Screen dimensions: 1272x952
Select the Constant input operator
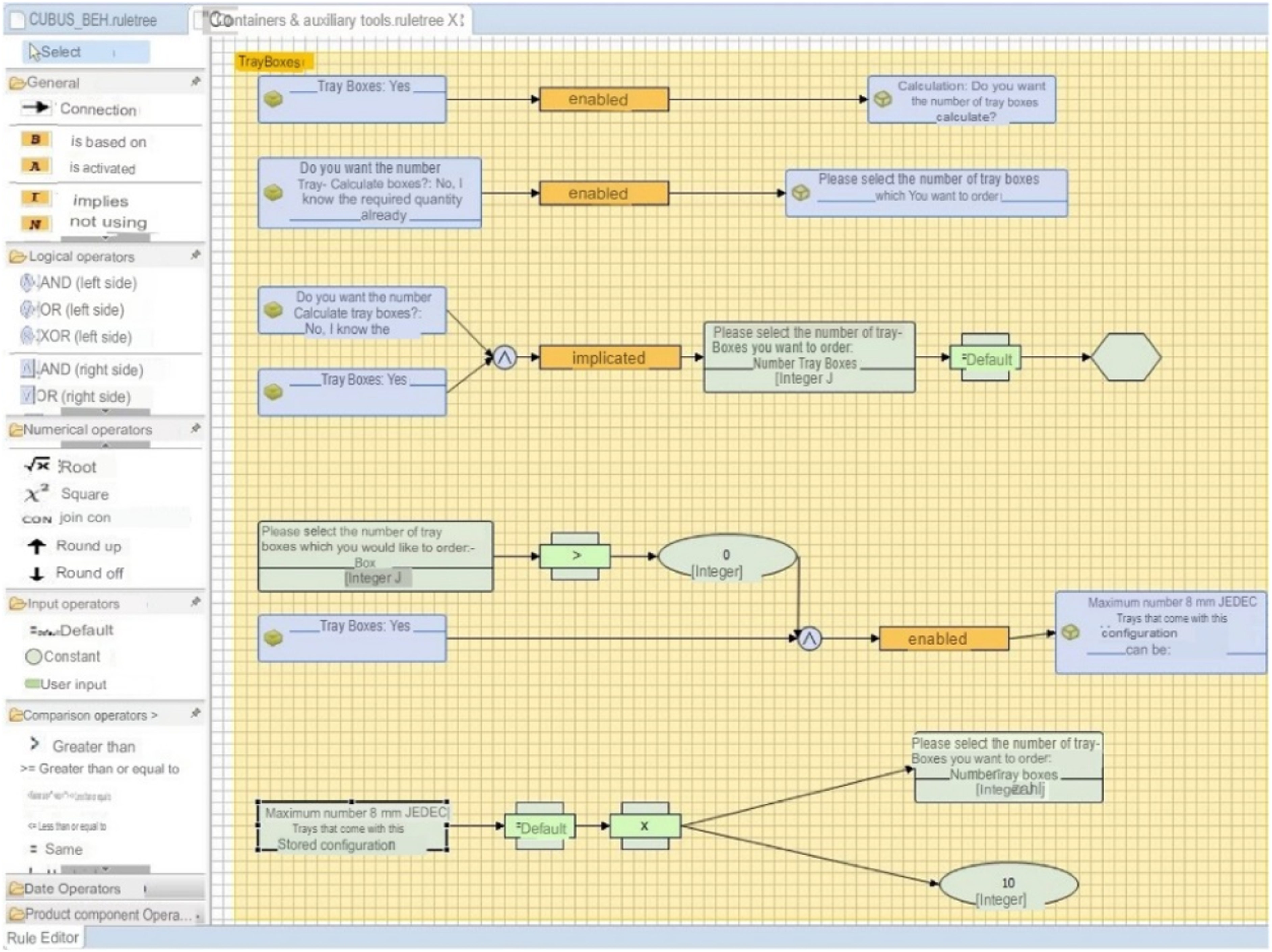coord(63,656)
